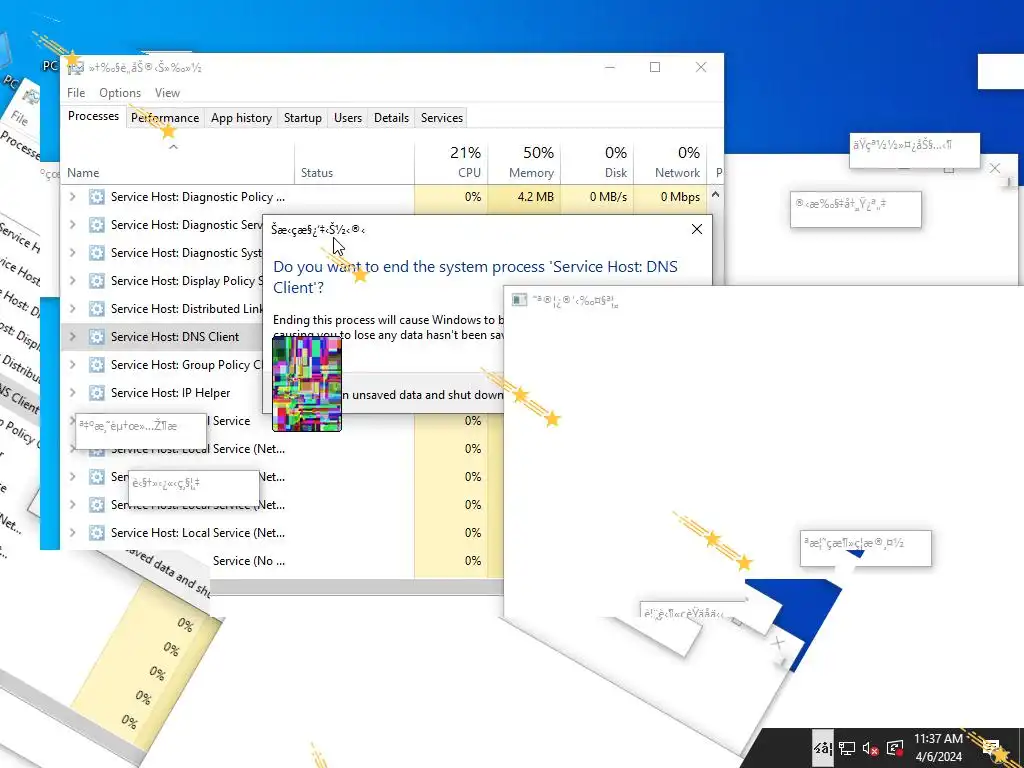
Task: Expand Service Host: Display Policy row
Action: 72,281
